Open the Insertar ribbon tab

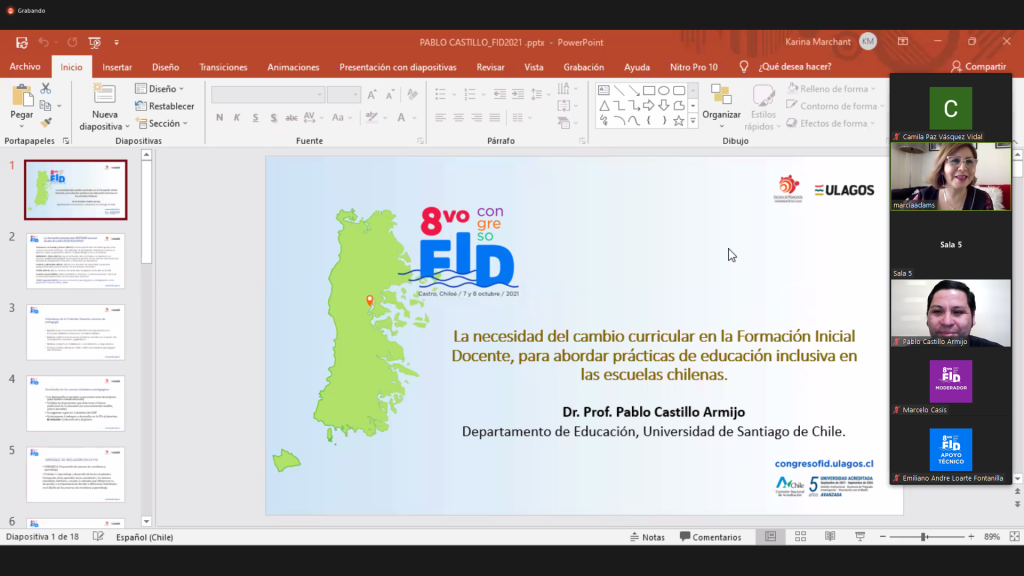click(117, 67)
